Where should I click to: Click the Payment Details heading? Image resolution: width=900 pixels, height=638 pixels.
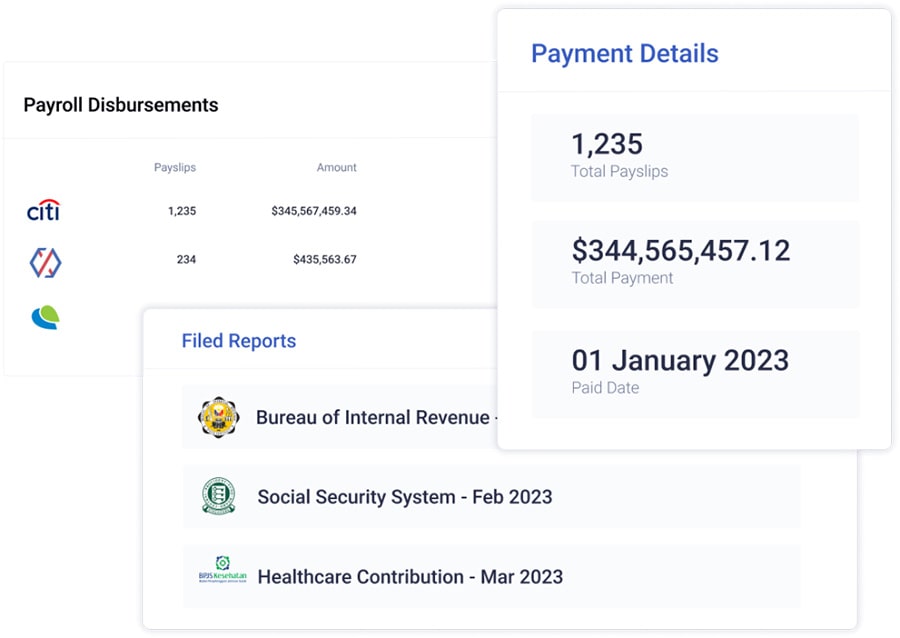625,54
